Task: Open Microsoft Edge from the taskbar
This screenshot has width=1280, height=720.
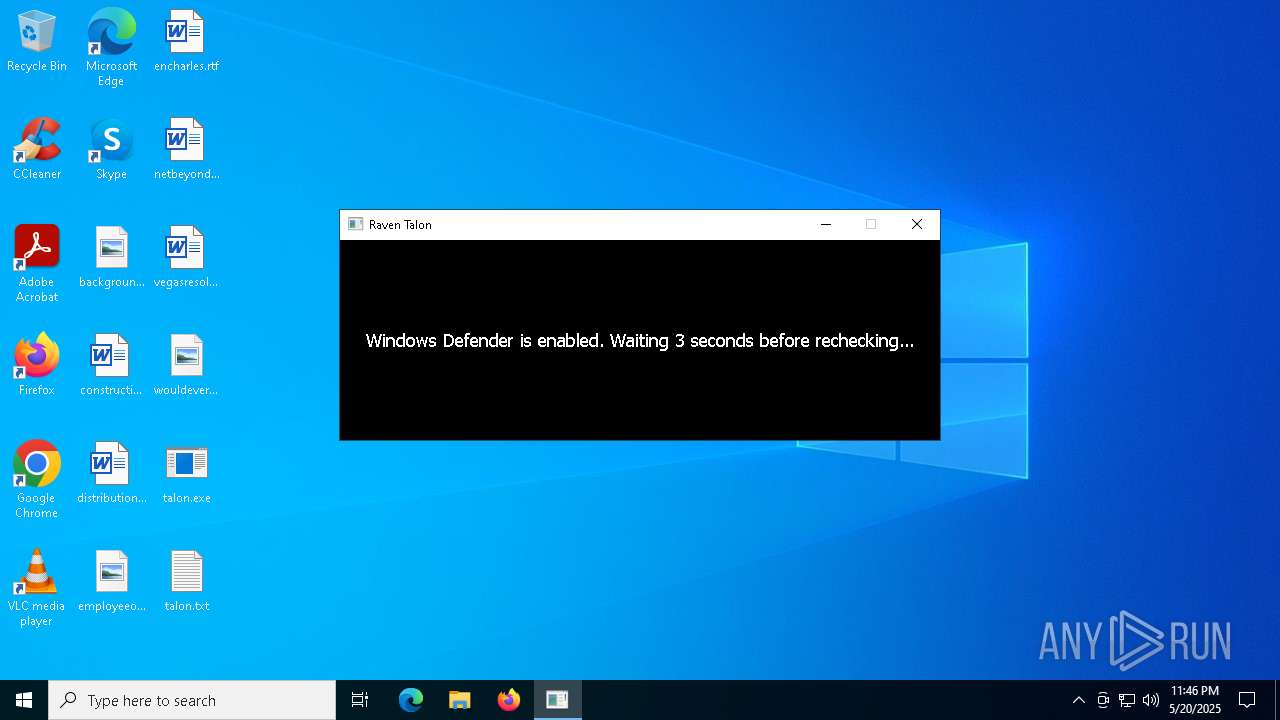Action: [x=411, y=700]
